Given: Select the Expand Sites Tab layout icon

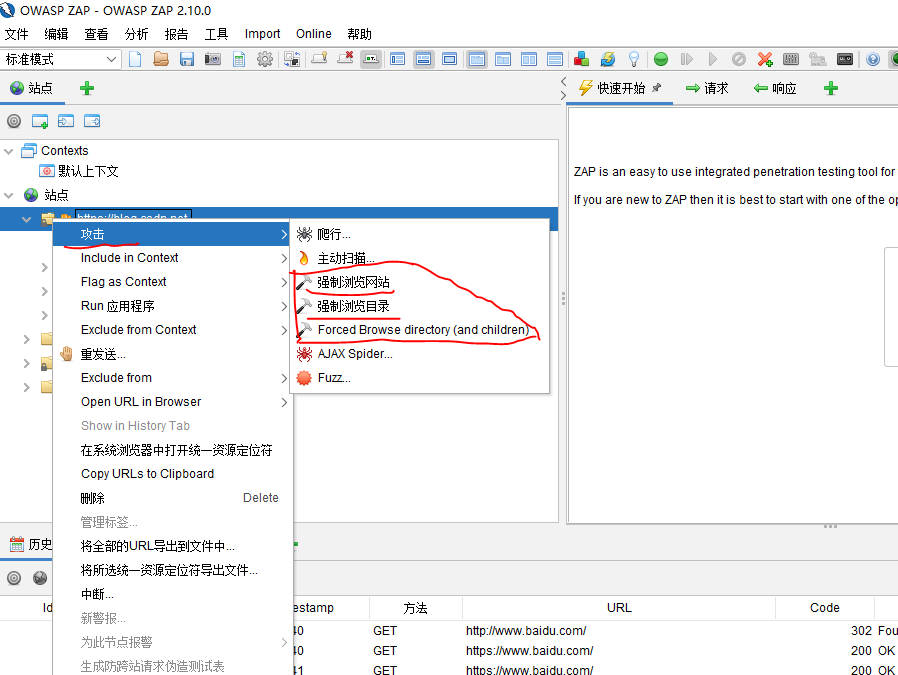Looking at the screenshot, I should point(397,59).
